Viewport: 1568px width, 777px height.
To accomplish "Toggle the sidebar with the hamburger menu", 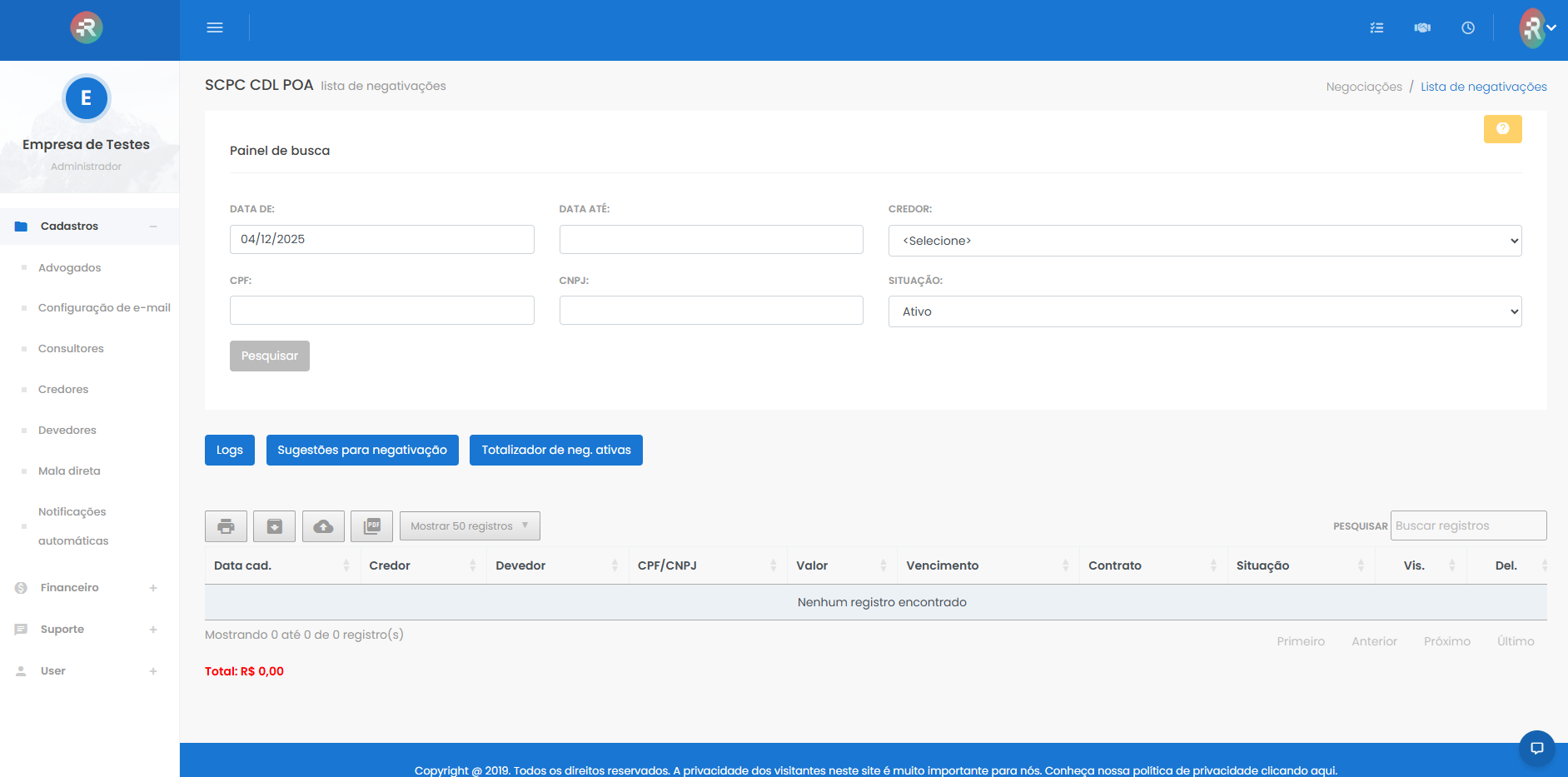I will click(x=215, y=28).
